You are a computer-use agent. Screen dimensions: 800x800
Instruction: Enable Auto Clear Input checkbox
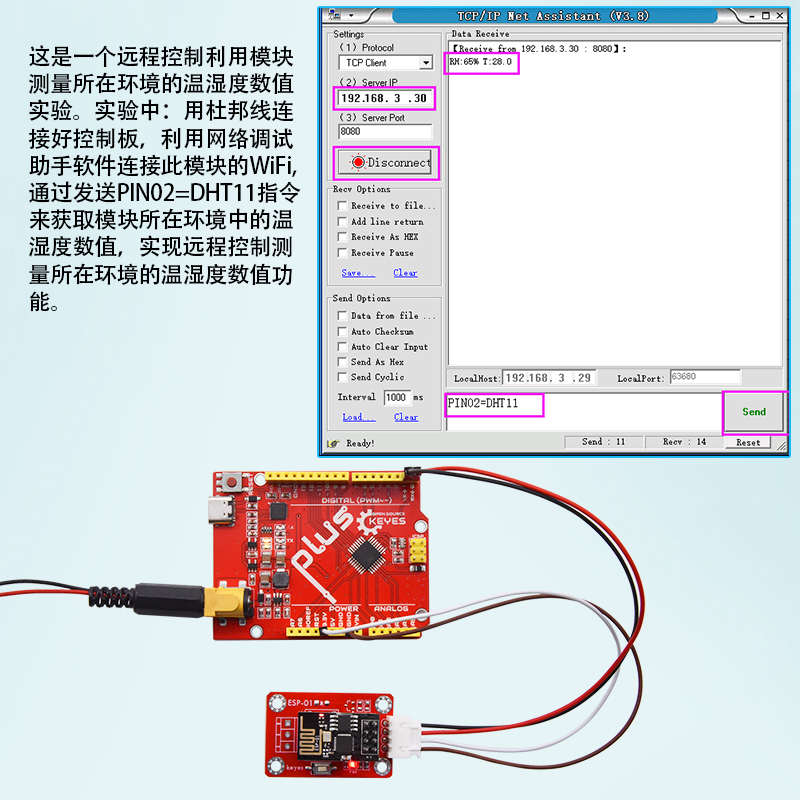click(x=342, y=347)
